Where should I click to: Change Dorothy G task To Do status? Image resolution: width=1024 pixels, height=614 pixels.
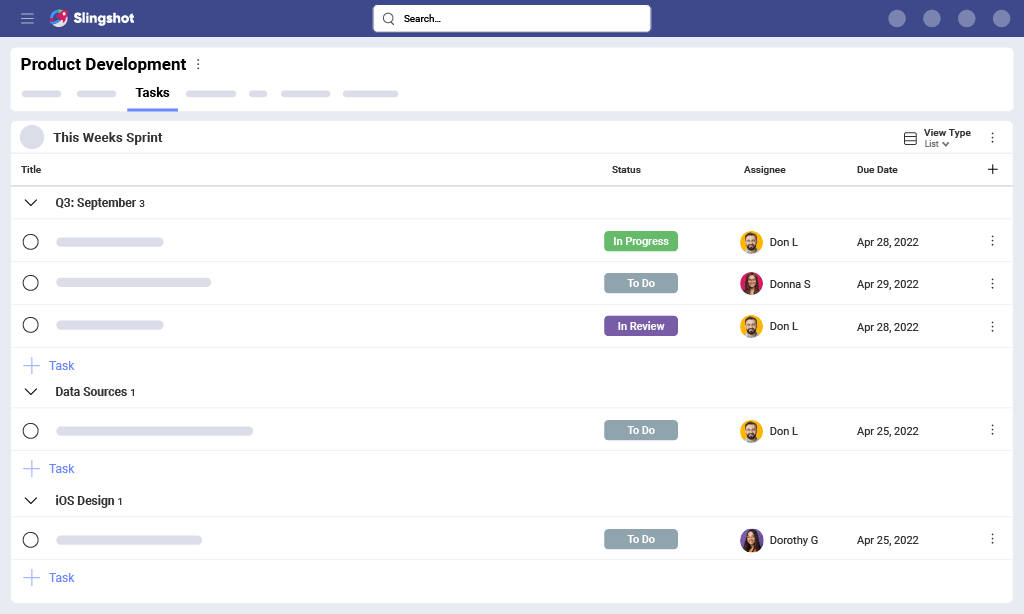(641, 539)
